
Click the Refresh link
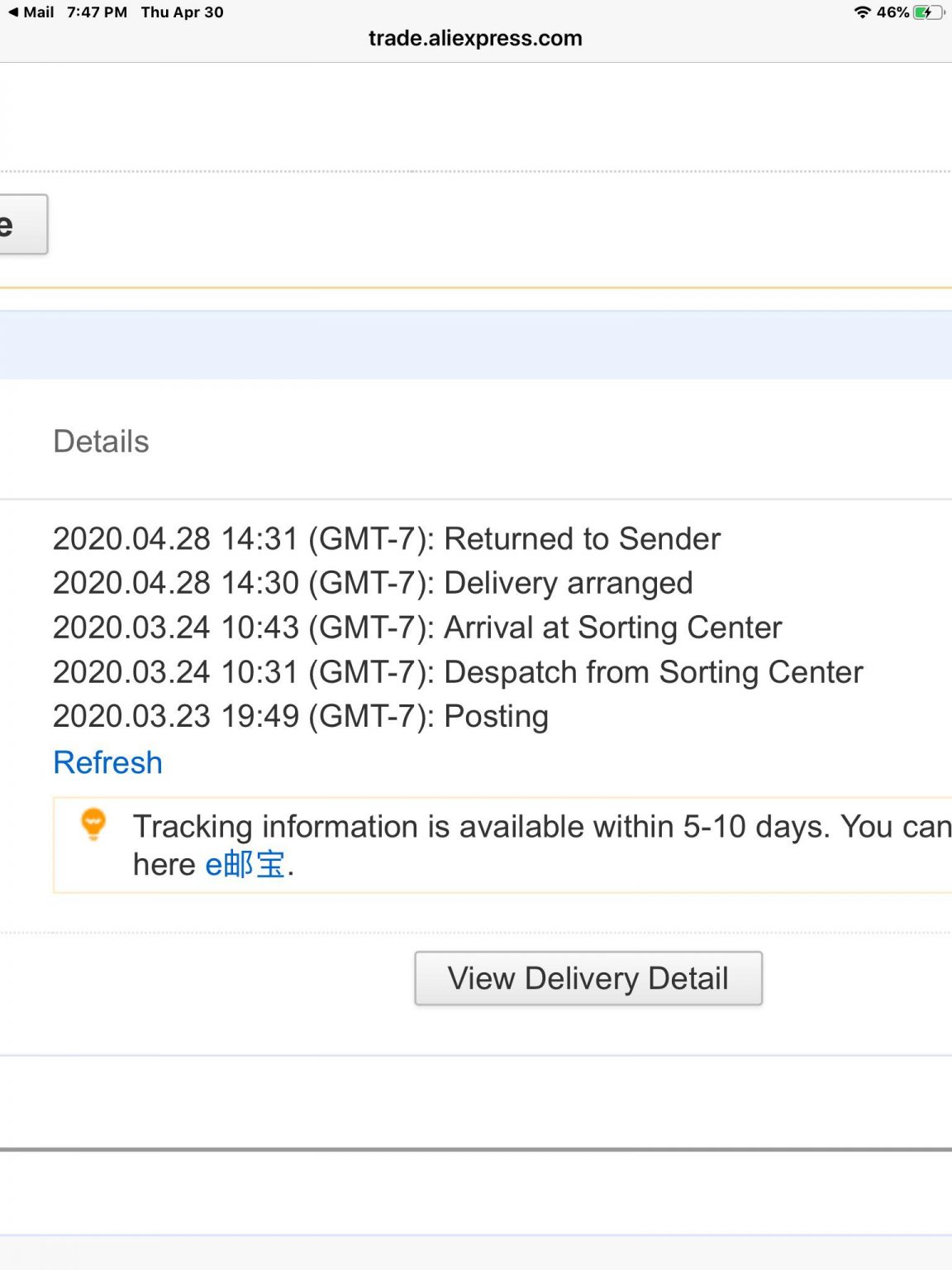pyautogui.click(x=107, y=762)
